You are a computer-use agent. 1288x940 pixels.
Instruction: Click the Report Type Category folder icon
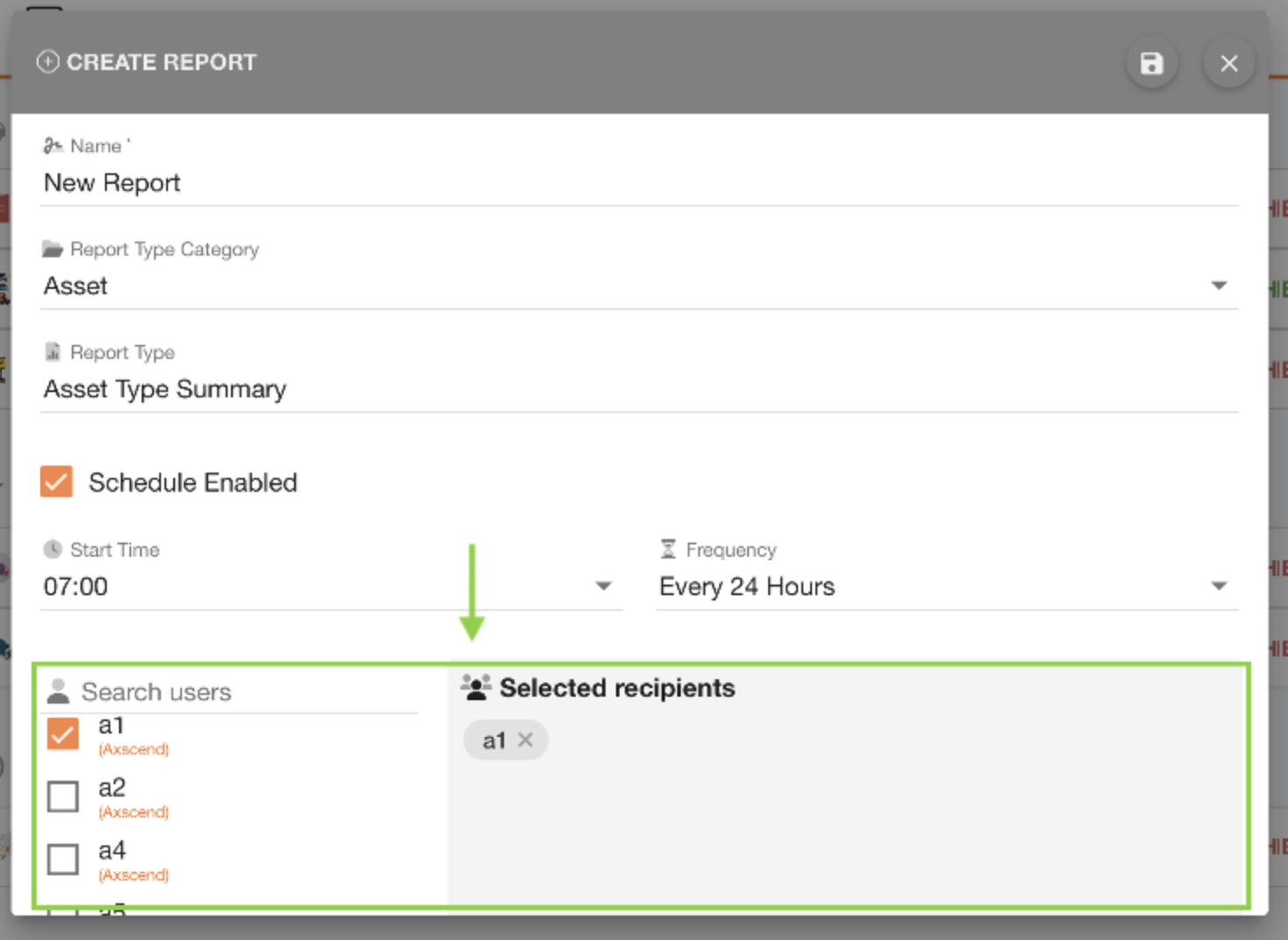[52, 249]
